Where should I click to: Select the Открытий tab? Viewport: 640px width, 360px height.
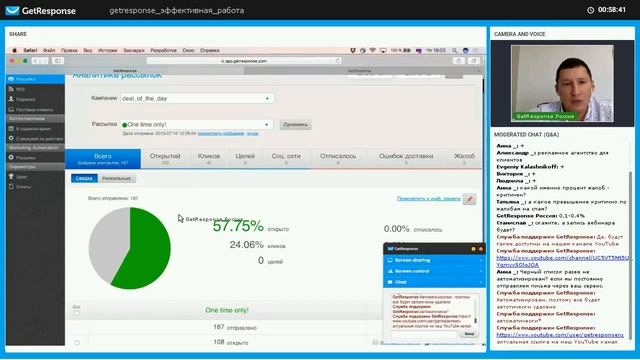(165, 158)
